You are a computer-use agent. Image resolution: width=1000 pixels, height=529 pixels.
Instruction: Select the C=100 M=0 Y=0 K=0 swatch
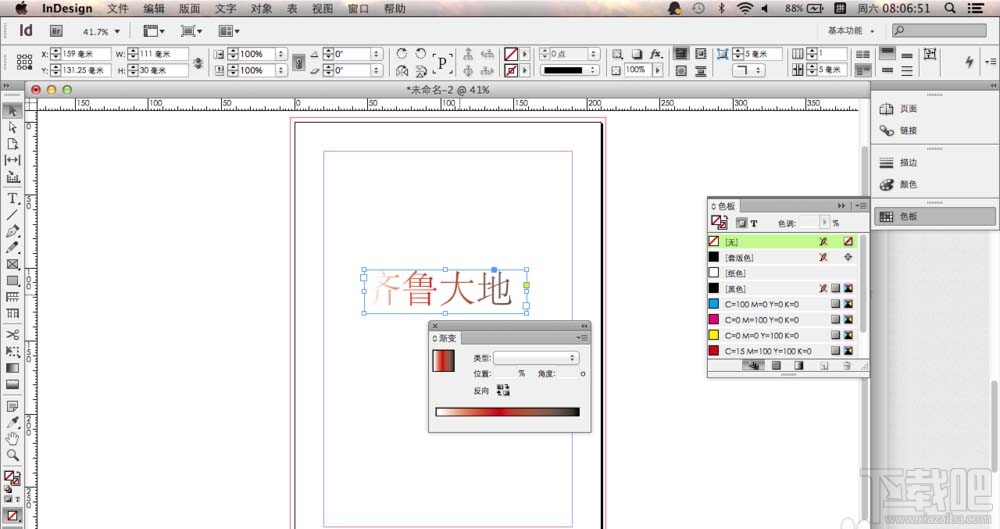783,304
